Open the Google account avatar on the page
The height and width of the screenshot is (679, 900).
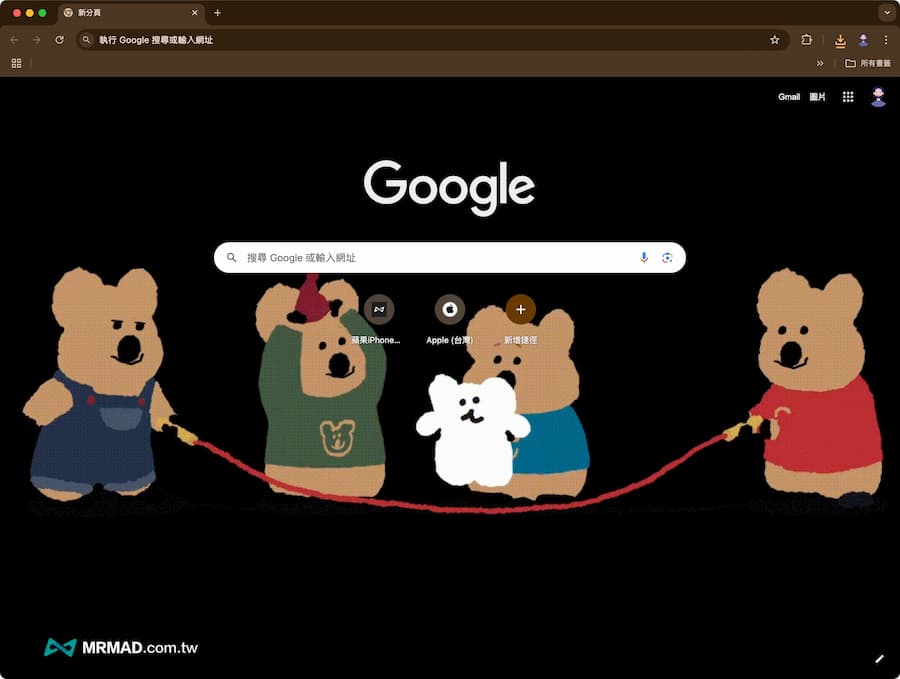878,97
